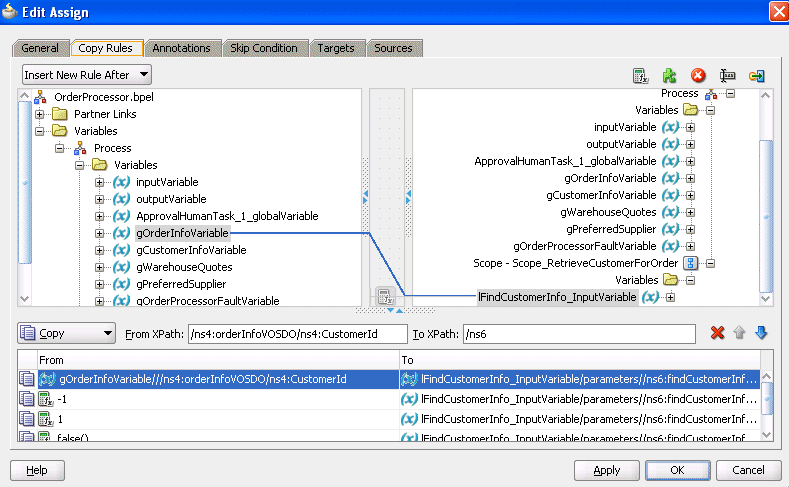Viewport: 789px width, 487px height.
Task: Click the OrderProcessor.bpel process icon
Action: [x=40, y=97]
